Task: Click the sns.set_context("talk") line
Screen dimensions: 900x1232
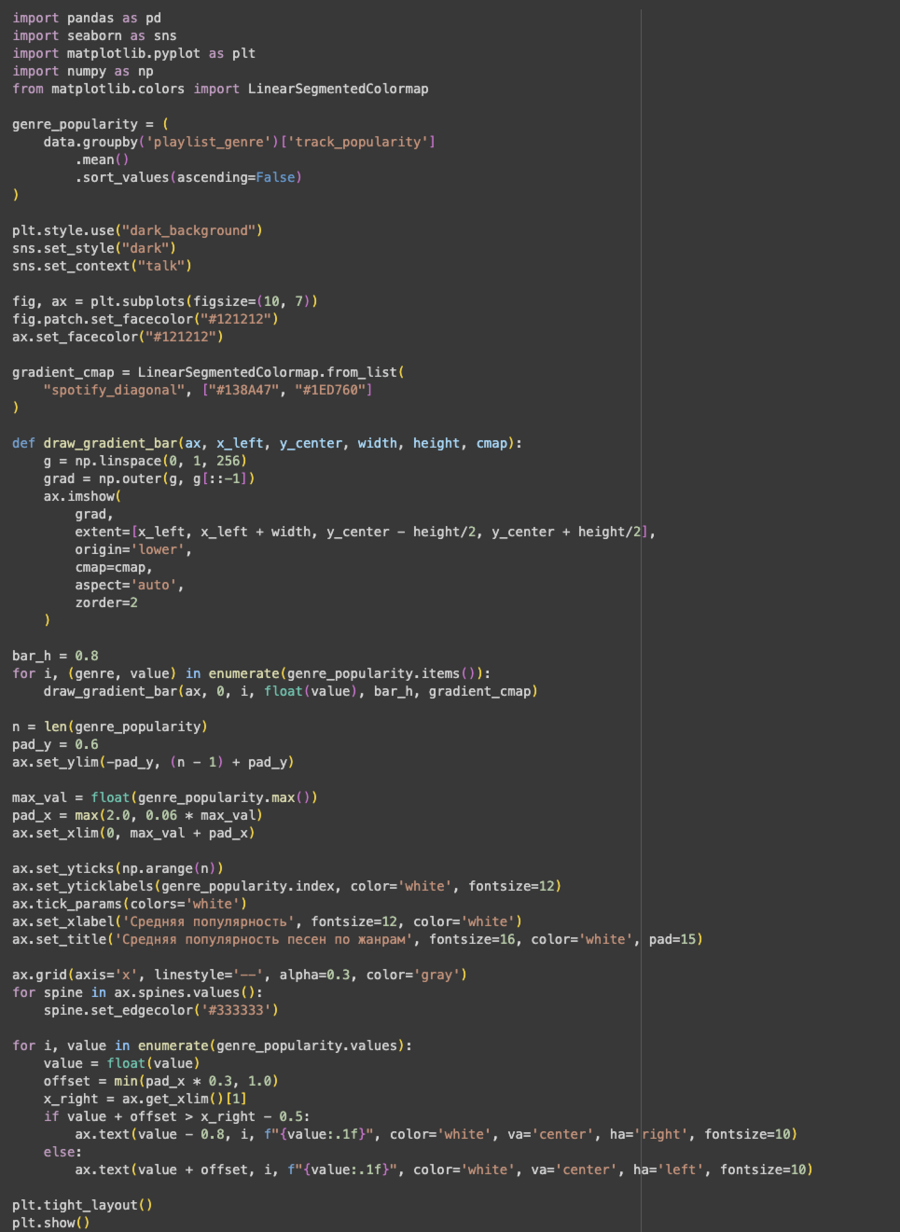Action: coord(102,266)
